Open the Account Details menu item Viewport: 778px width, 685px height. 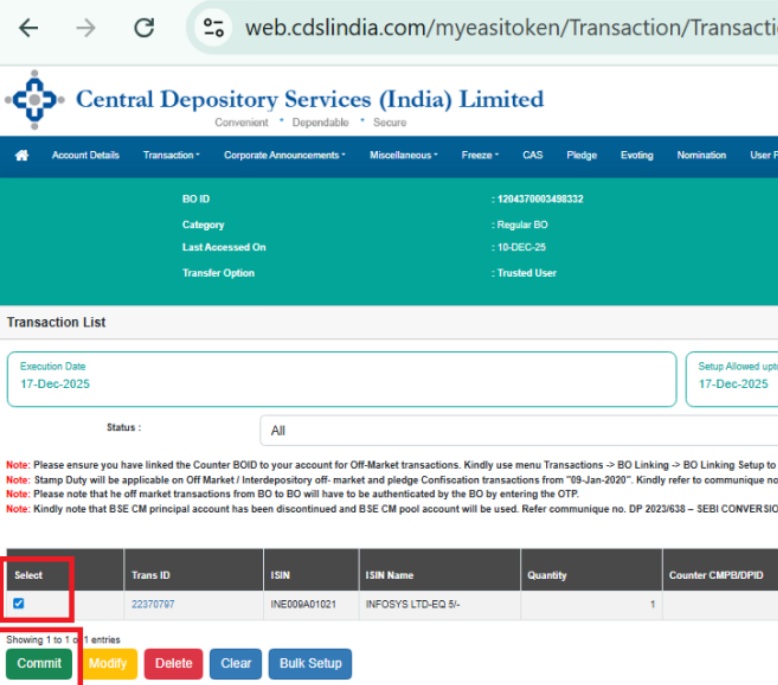point(85,155)
